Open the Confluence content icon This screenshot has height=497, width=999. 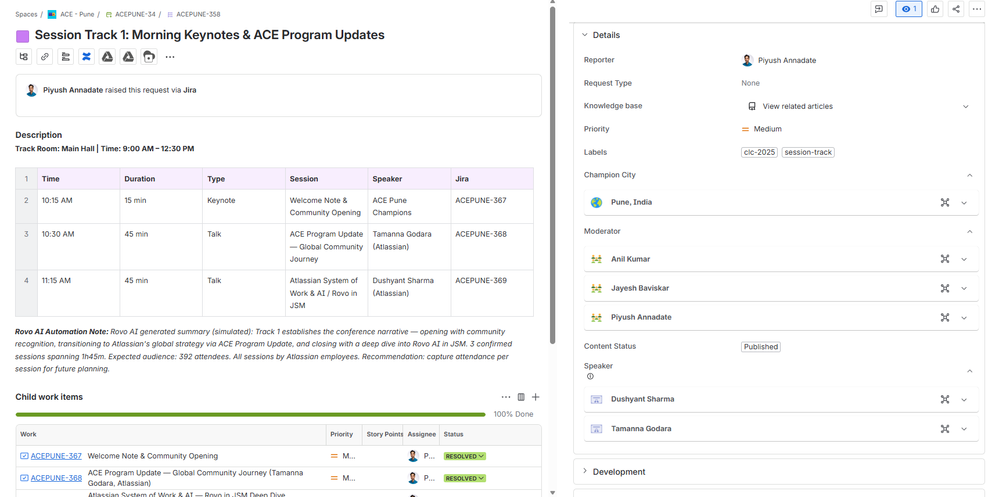coord(87,57)
